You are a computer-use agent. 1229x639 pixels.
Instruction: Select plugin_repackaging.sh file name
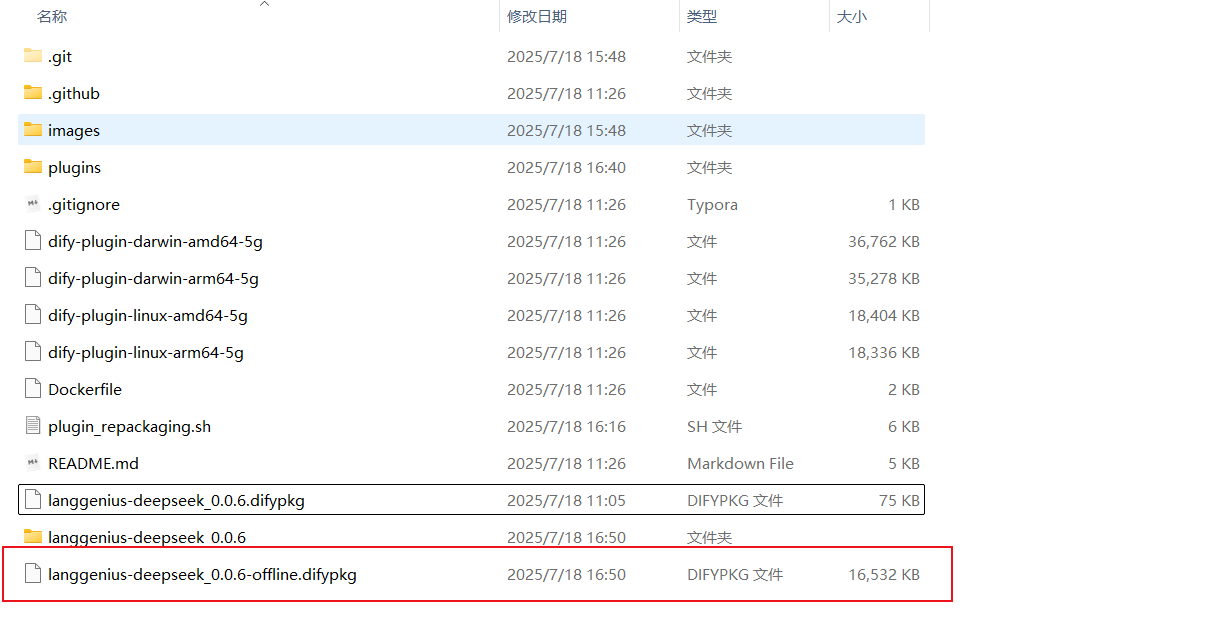tap(130, 426)
